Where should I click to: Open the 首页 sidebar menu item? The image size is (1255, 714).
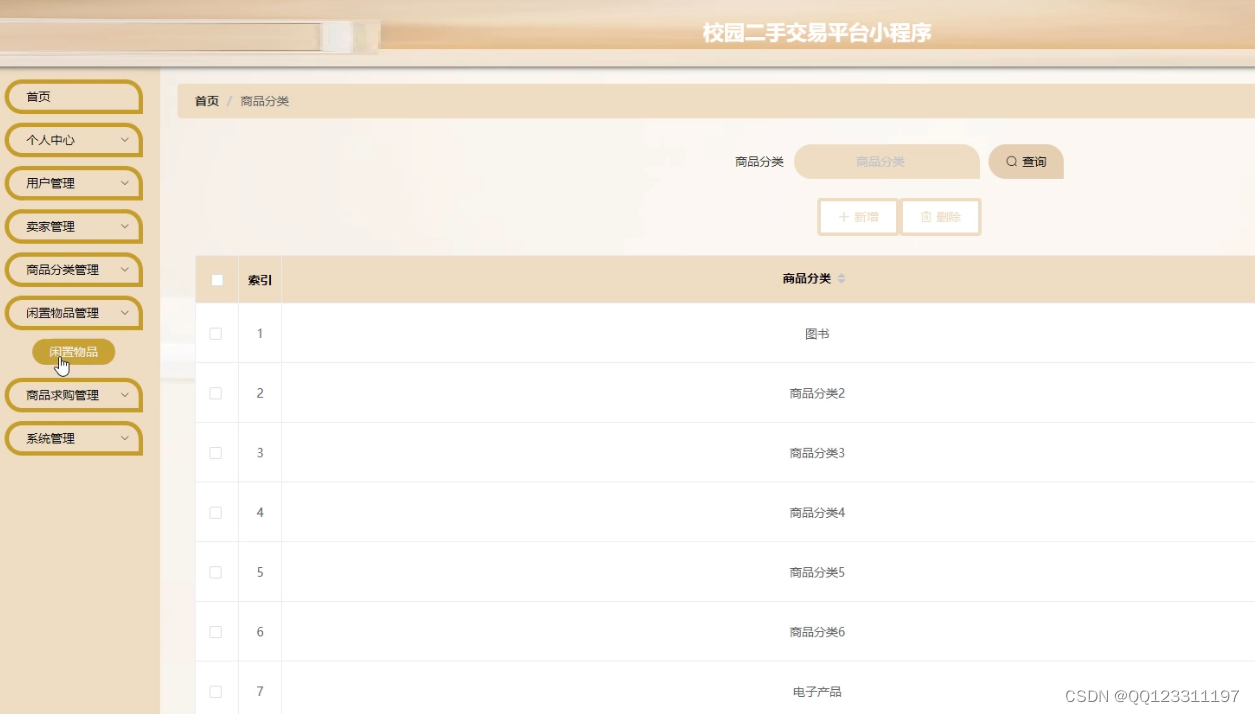click(73, 97)
